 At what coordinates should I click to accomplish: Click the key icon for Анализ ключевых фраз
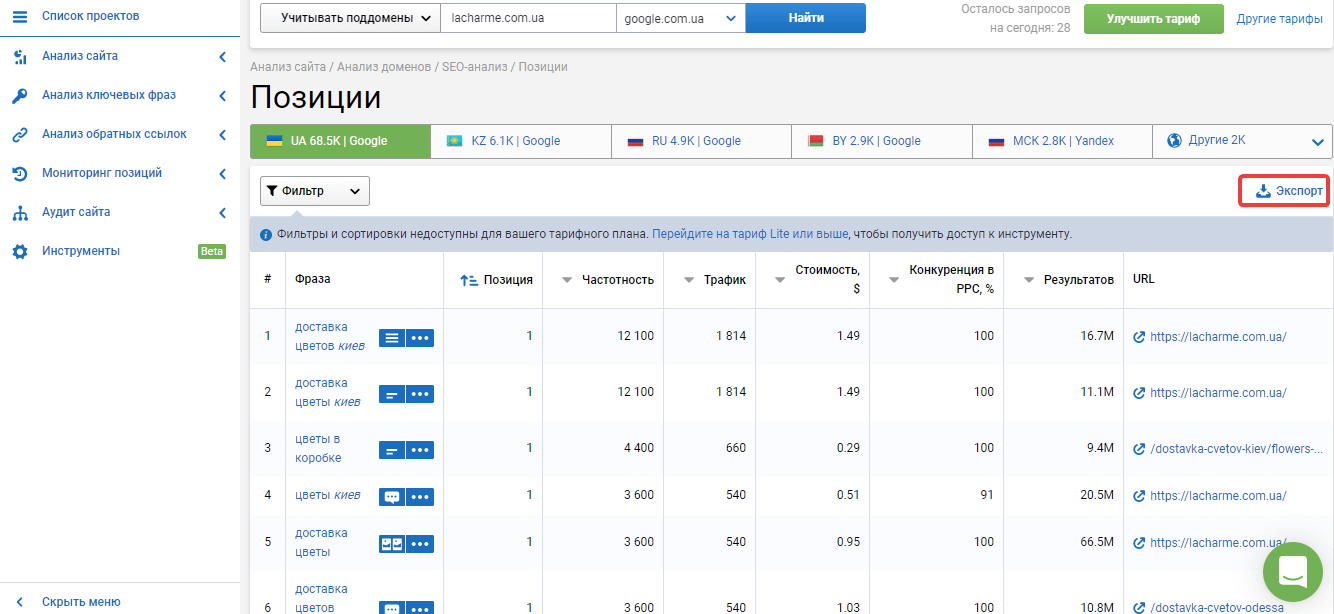coord(20,96)
